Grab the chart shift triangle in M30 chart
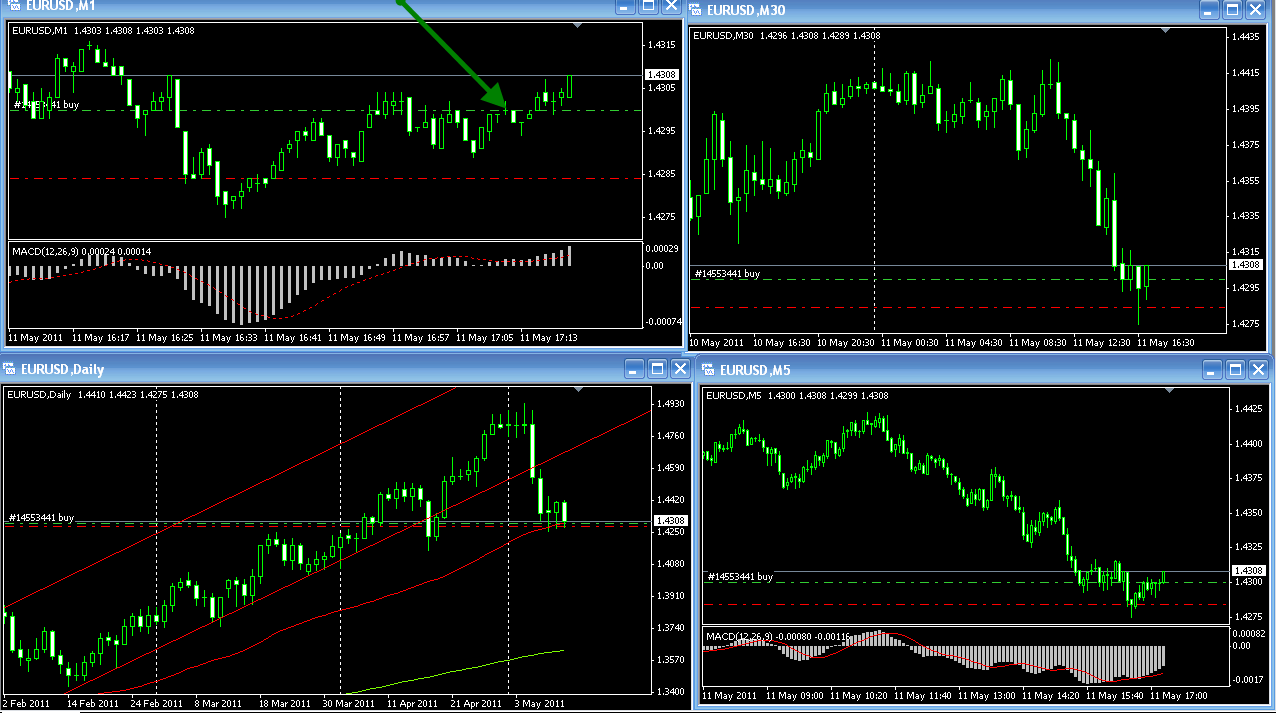 (x=1164, y=32)
